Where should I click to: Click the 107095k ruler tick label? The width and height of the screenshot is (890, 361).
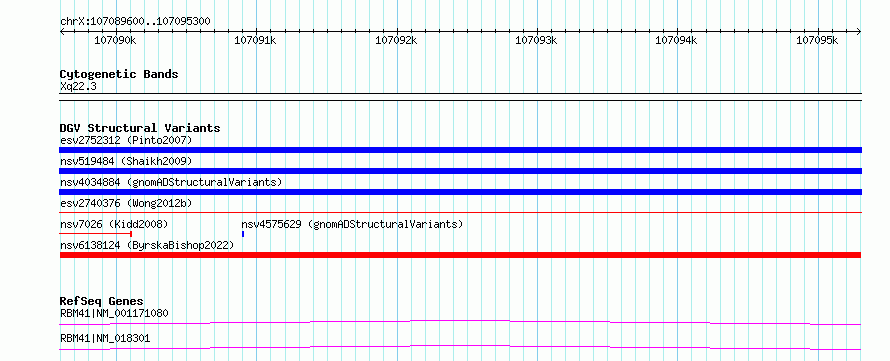click(817, 40)
